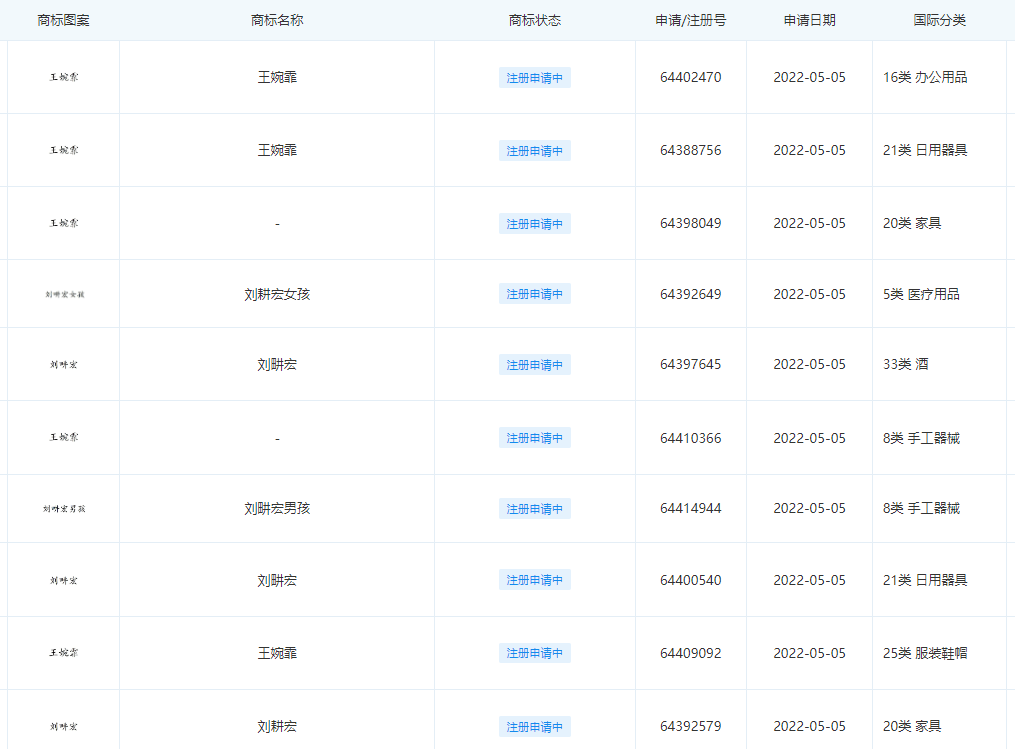Click application number 64392579

[x=691, y=726]
